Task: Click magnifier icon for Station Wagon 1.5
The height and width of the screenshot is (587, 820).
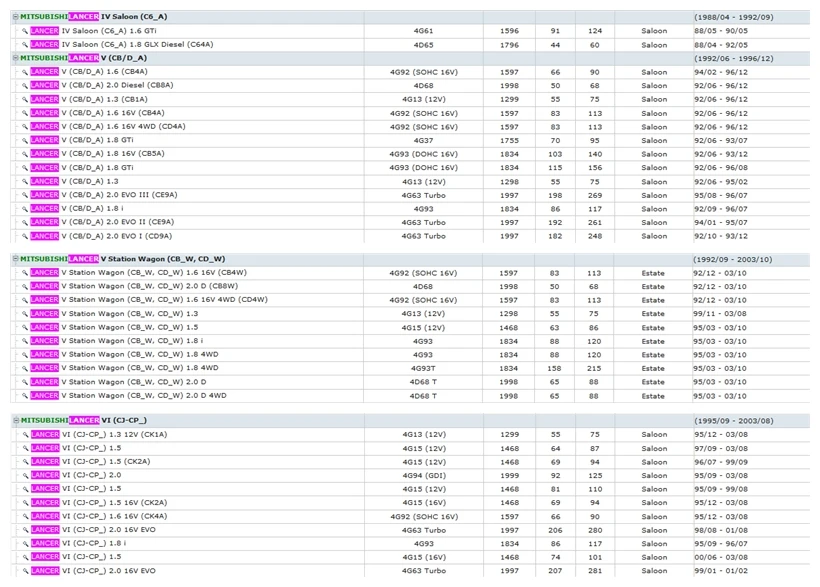Action: point(25,328)
